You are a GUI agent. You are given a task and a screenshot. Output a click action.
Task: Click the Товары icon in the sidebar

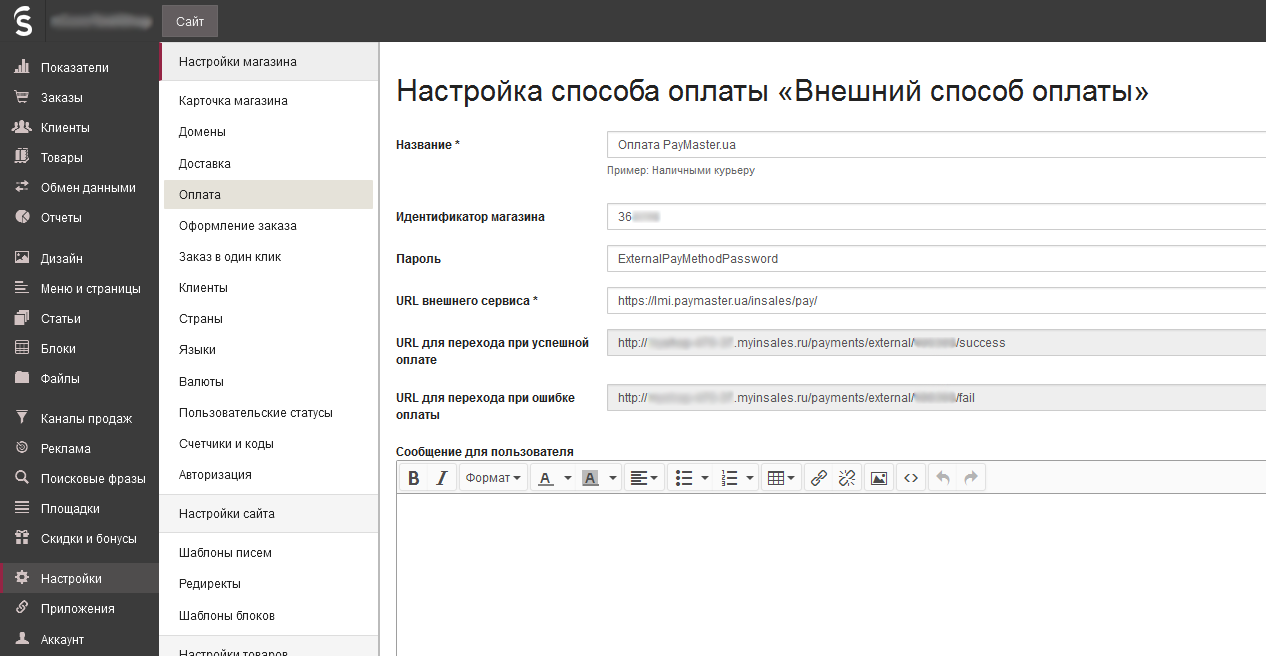pyautogui.click(x=21, y=158)
